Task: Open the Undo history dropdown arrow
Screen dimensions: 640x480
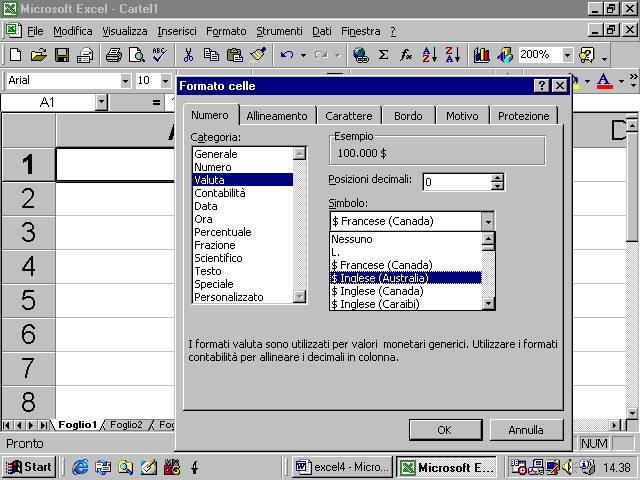Action: pos(303,55)
